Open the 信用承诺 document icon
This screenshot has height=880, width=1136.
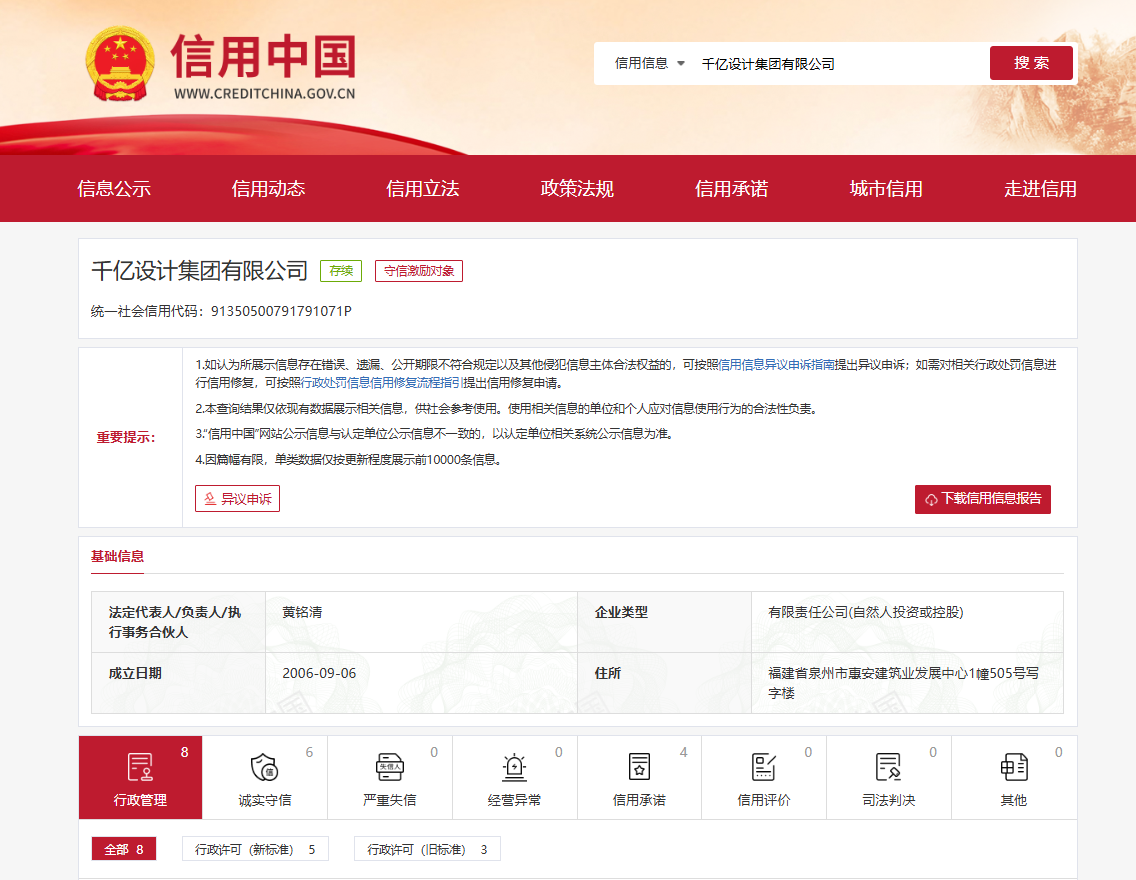[x=639, y=768]
